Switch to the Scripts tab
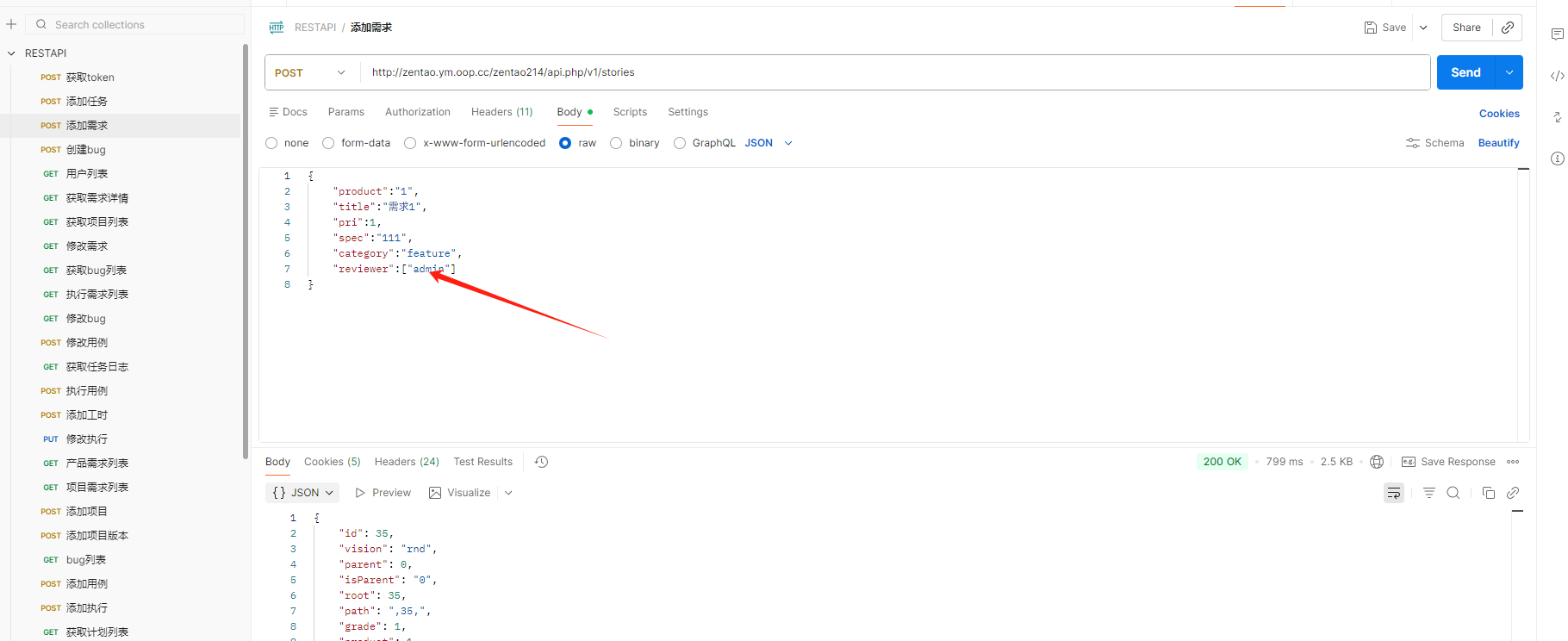1568x641 pixels. (x=630, y=112)
